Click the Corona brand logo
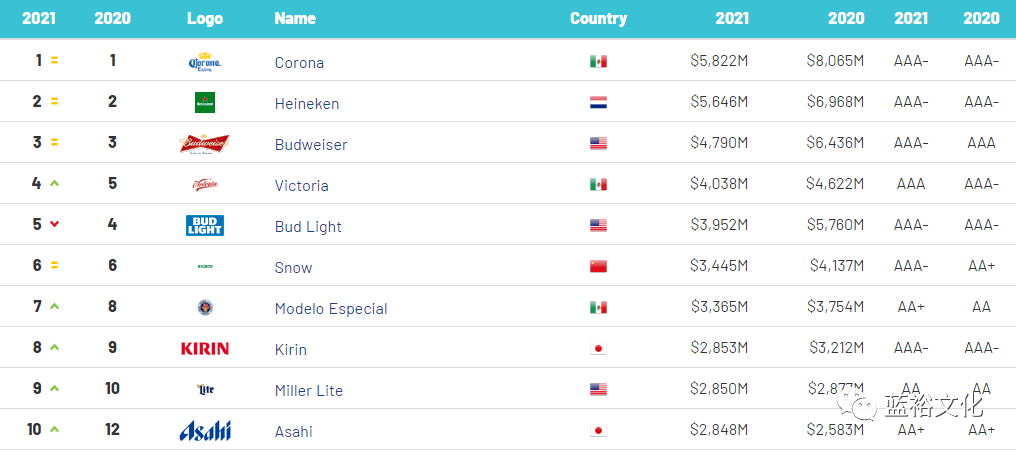The image size is (1016, 450). pyautogui.click(x=205, y=62)
